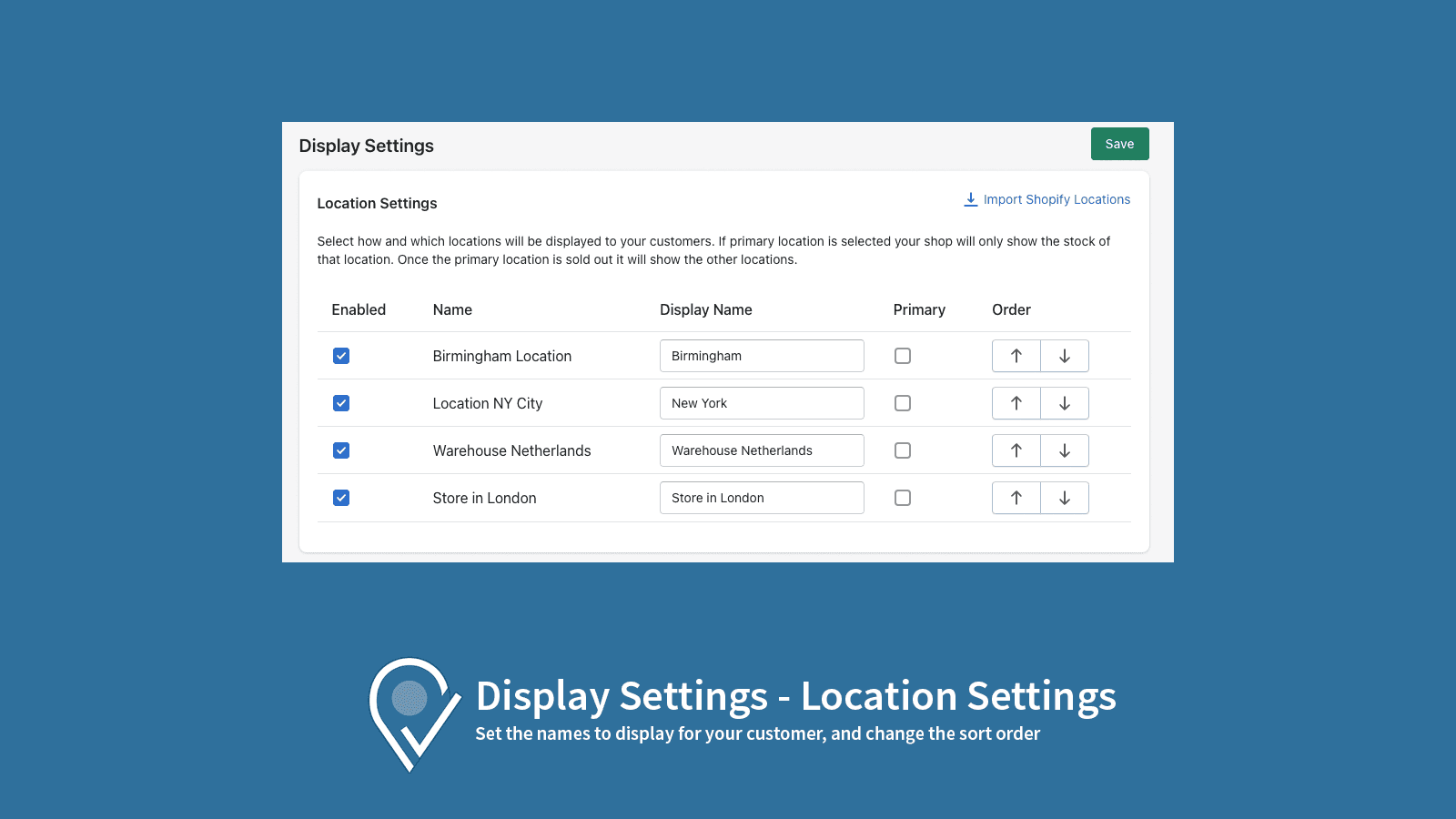The width and height of the screenshot is (1456, 819).
Task: Move Location NY City down in the order
Action: (x=1065, y=403)
